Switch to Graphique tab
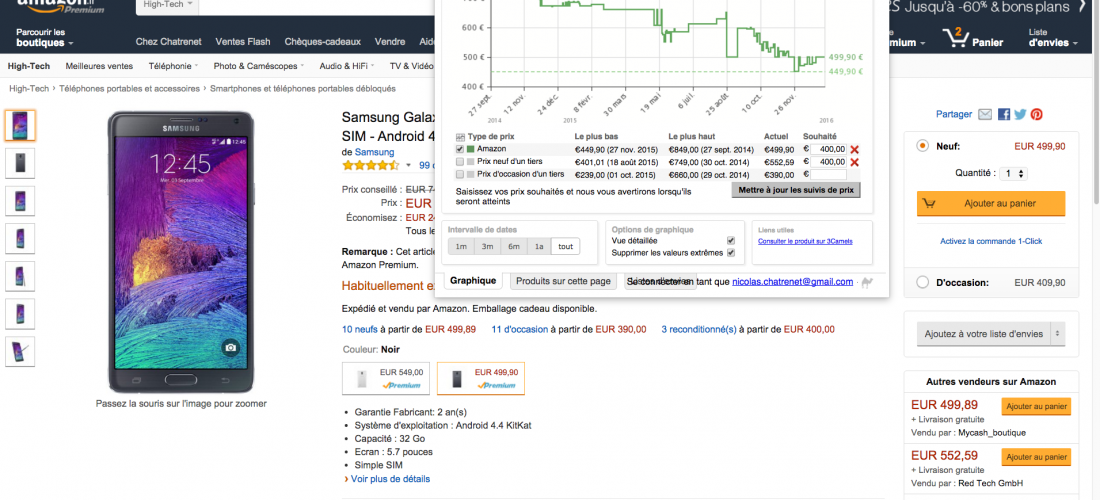Image resolution: width=1100 pixels, height=500 pixels. click(473, 281)
